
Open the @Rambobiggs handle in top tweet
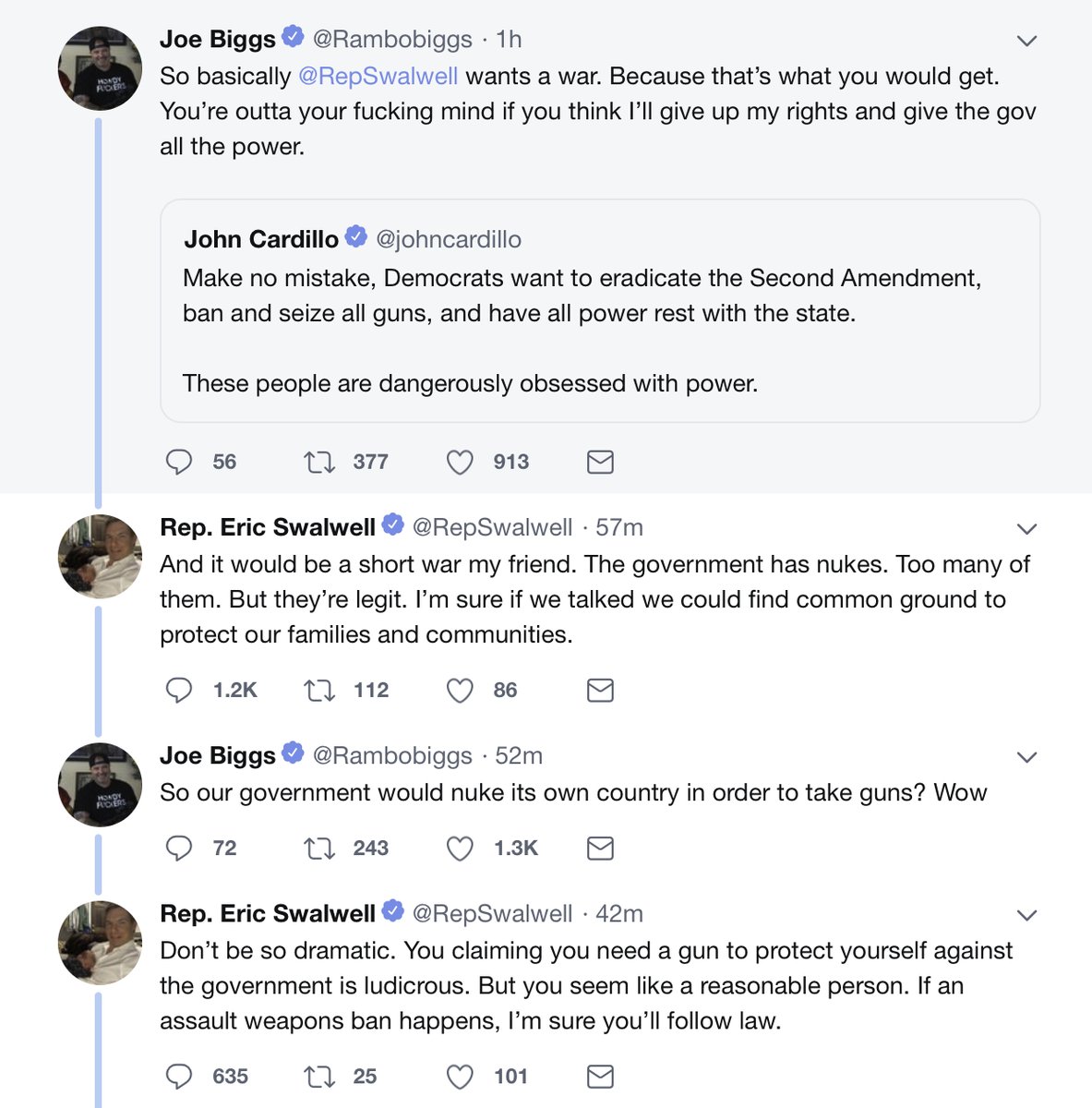pos(392,39)
